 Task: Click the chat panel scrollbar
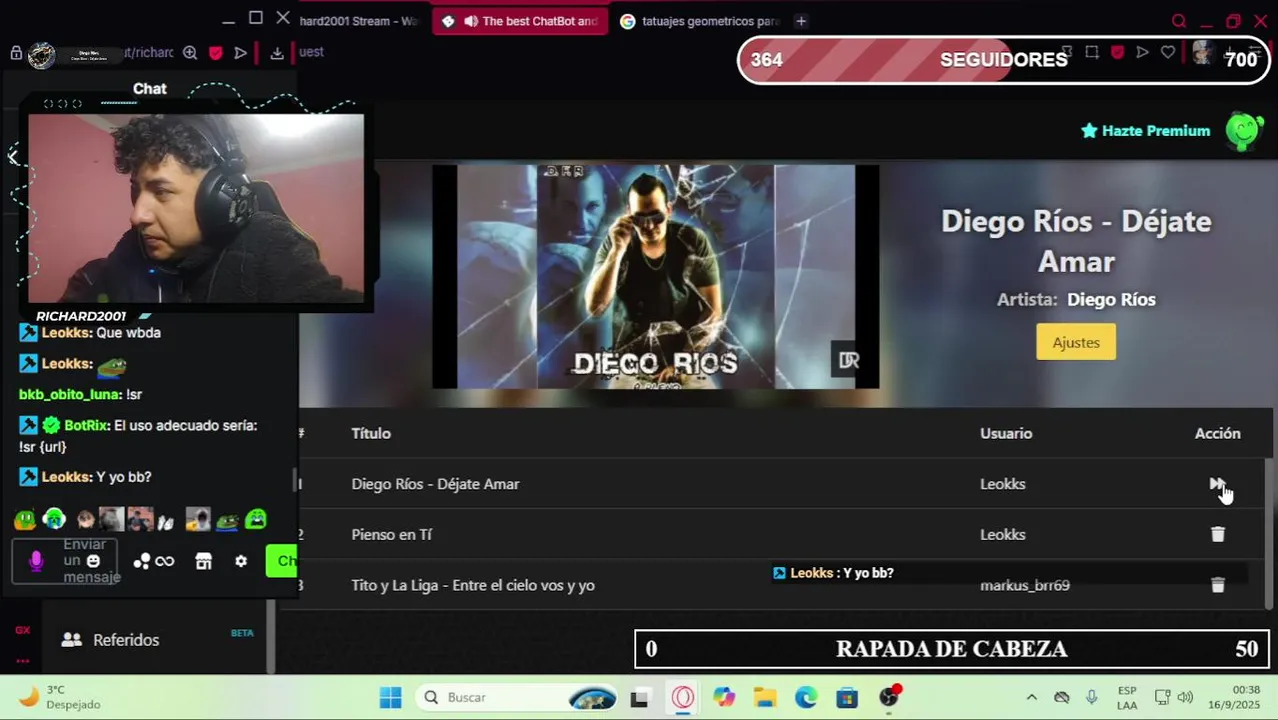click(x=295, y=480)
